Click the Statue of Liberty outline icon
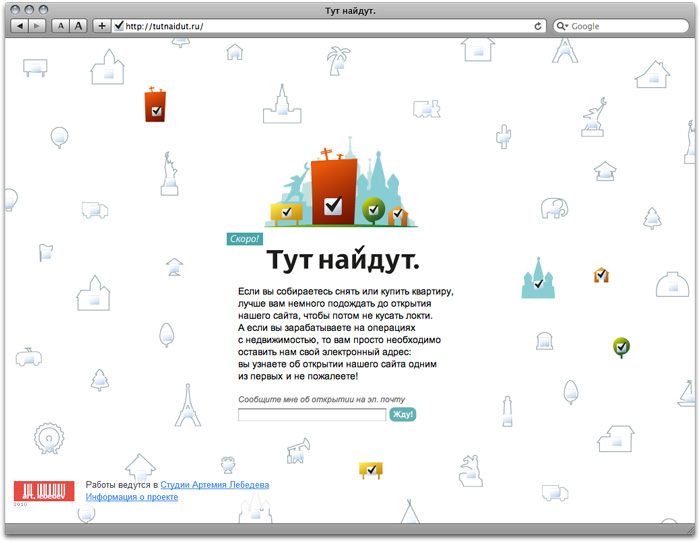The image size is (700, 542). [170, 174]
